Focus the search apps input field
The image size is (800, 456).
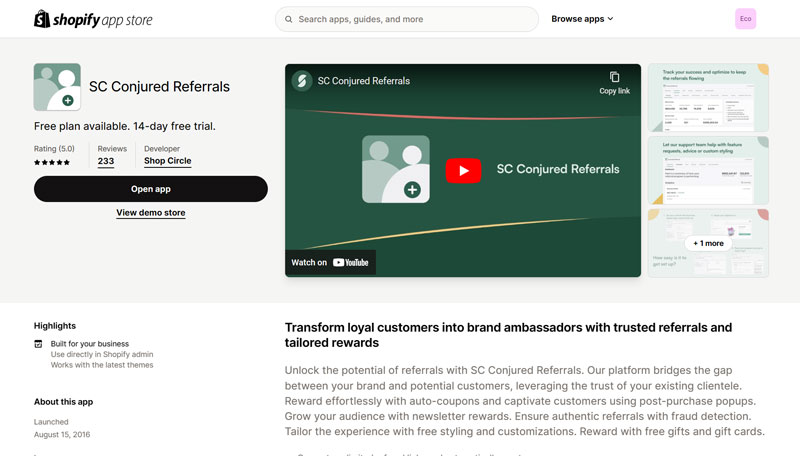coord(407,19)
